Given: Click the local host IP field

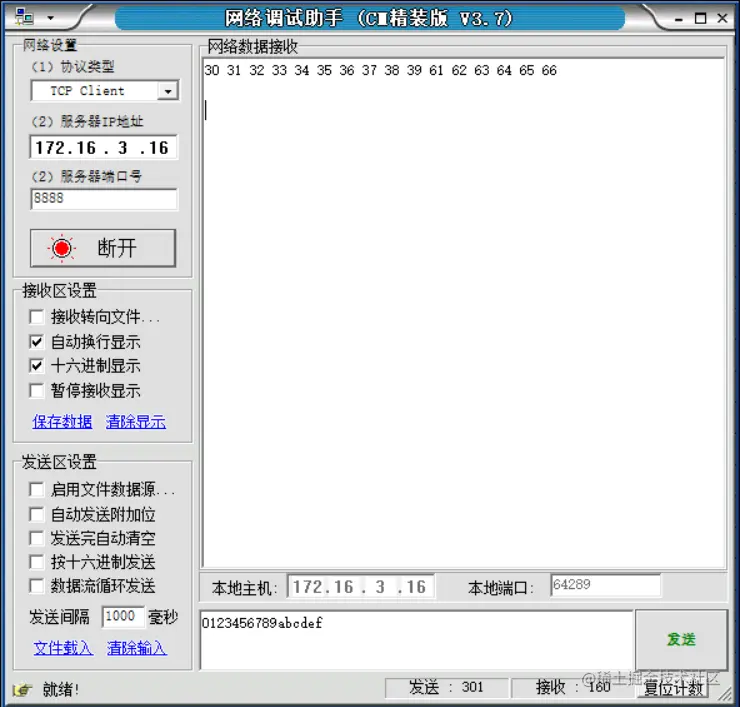Looking at the screenshot, I should click(361, 587).
